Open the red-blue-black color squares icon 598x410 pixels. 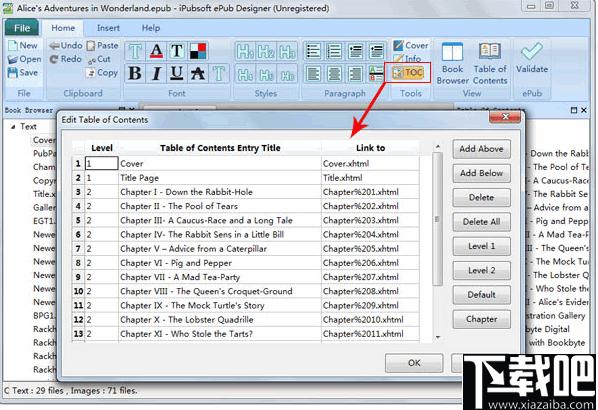(198, 51)
